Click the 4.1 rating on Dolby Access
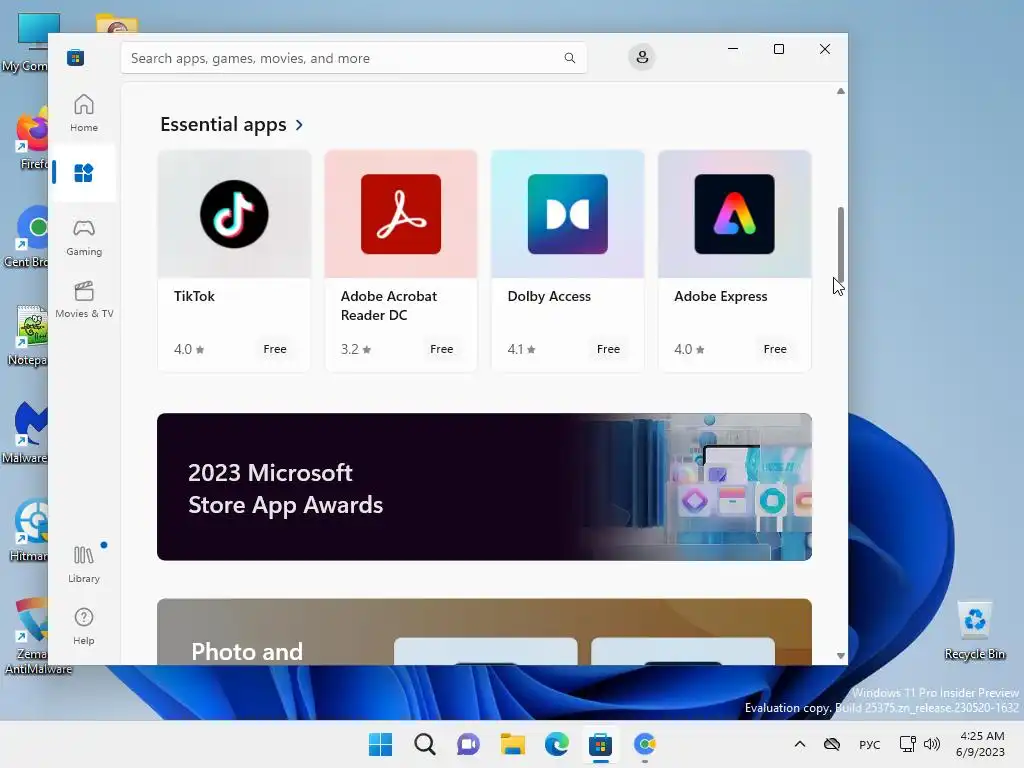The height and width of the screenshot is (768, 1024). (522, 349)
